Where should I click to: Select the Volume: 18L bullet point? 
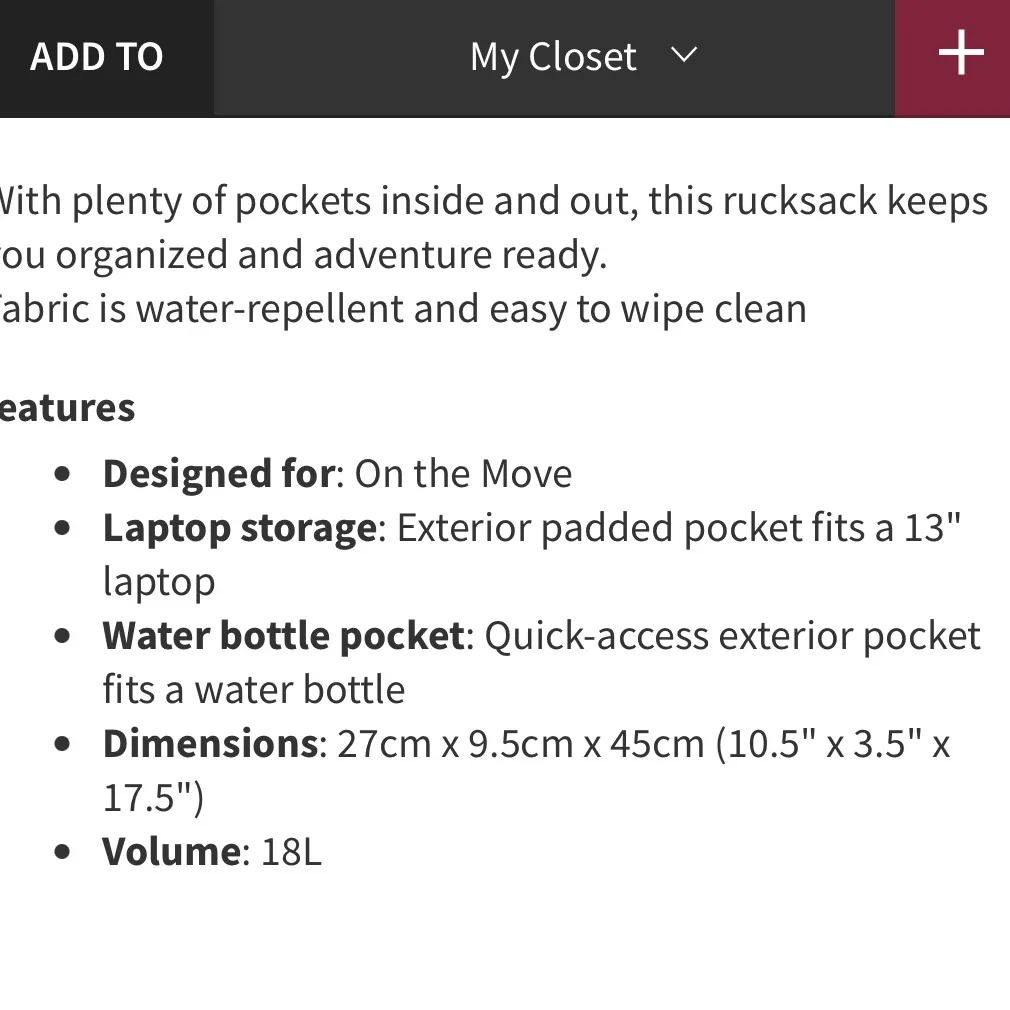(x=210, y=851)
